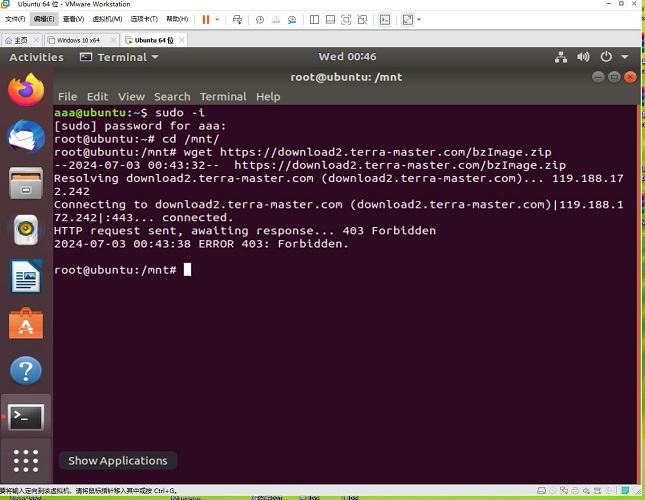Viewport: 645px width, 500px height.
Task: Click the VMware console view icon
Action: coord(385,19)
